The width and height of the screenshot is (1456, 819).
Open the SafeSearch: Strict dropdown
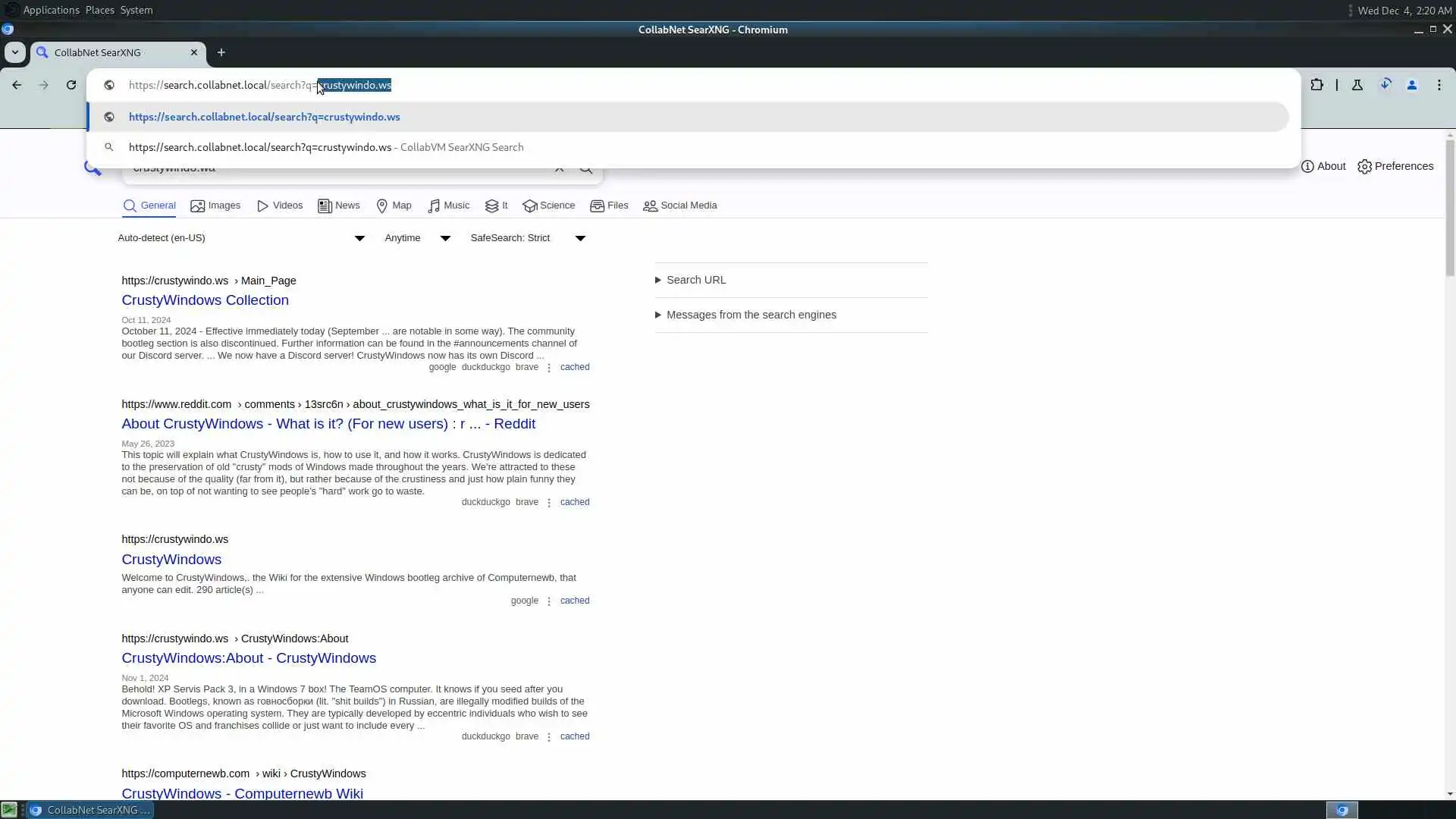tap(527, 238)
